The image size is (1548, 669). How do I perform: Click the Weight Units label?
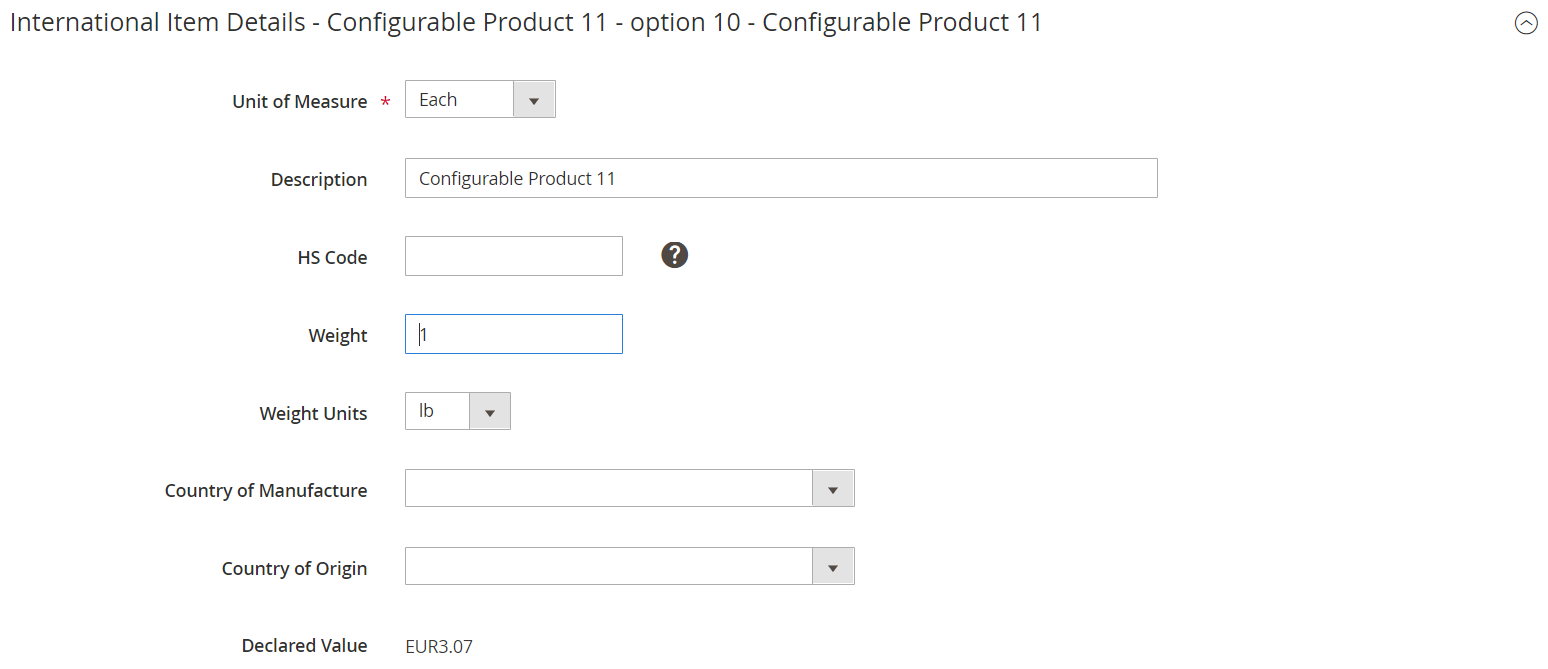coord(313,413)
